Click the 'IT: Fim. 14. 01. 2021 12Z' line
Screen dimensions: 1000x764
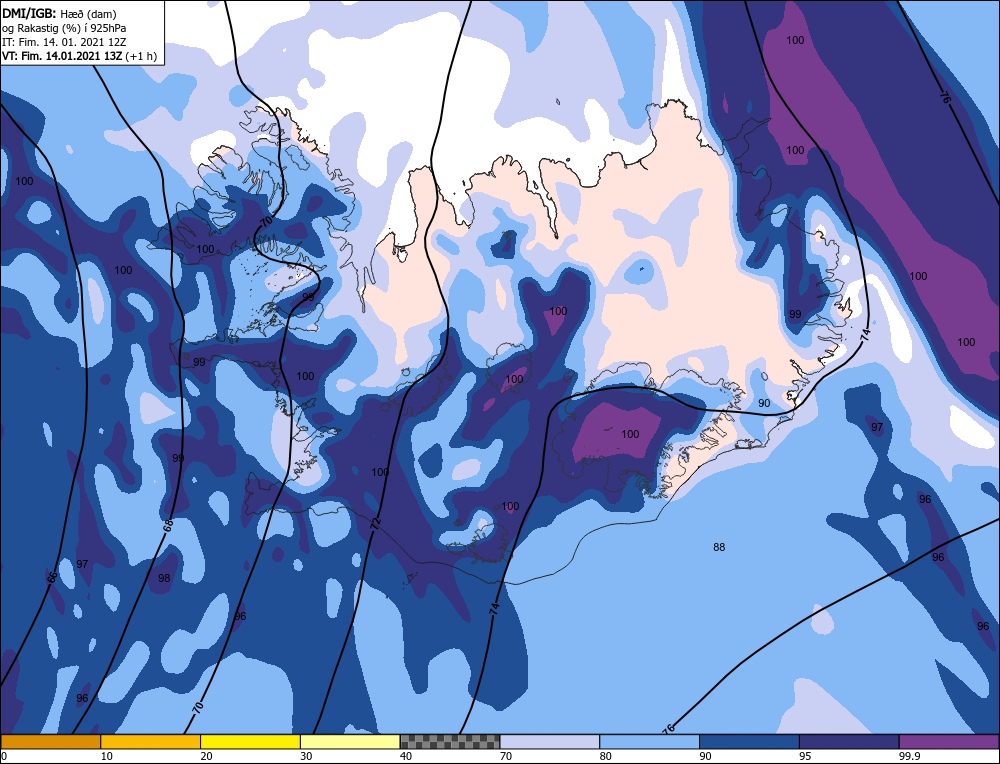pyautogui.click(x=64, y=42)
